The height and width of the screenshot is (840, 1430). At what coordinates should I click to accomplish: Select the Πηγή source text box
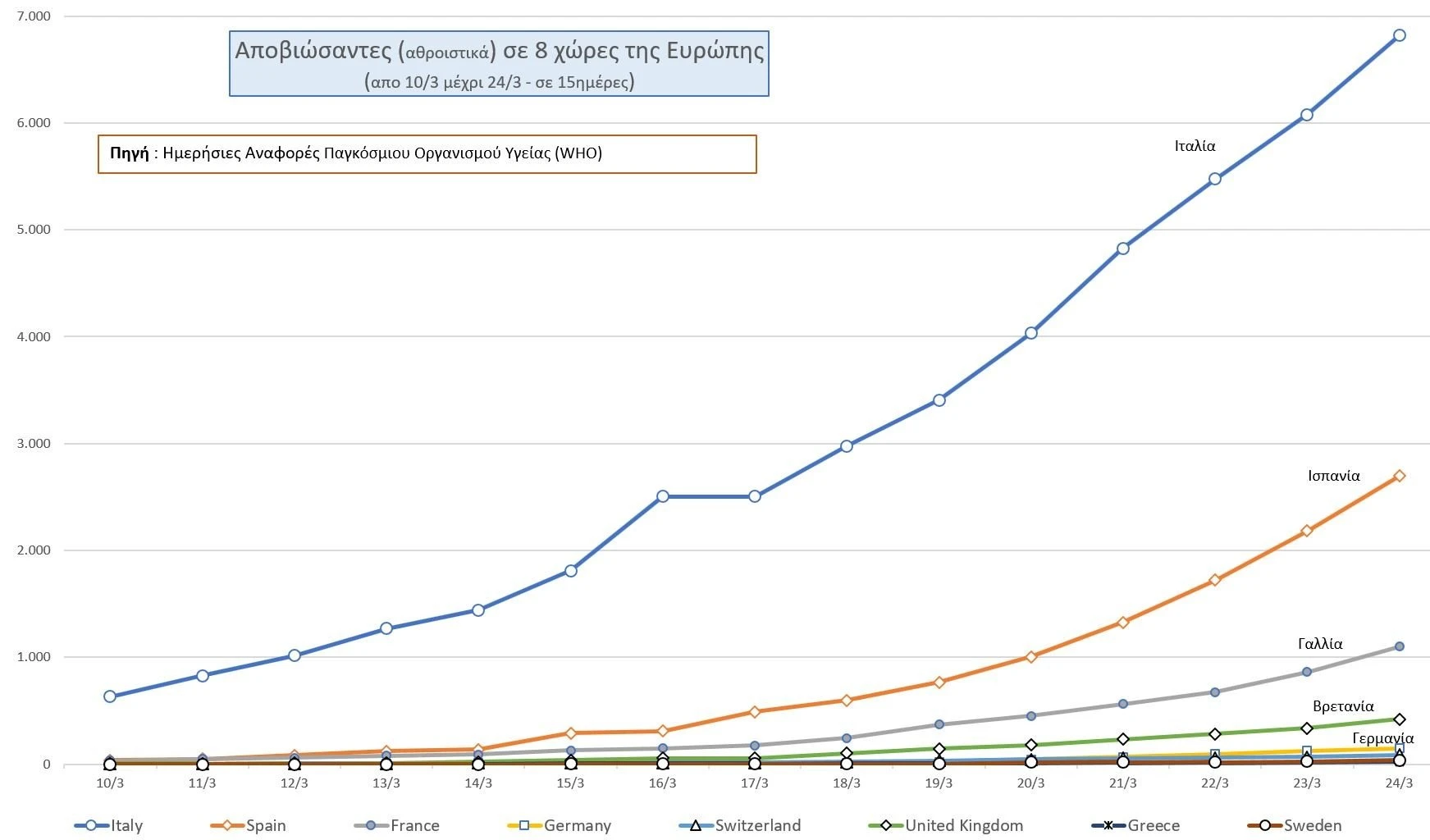[x=427, y=153]
